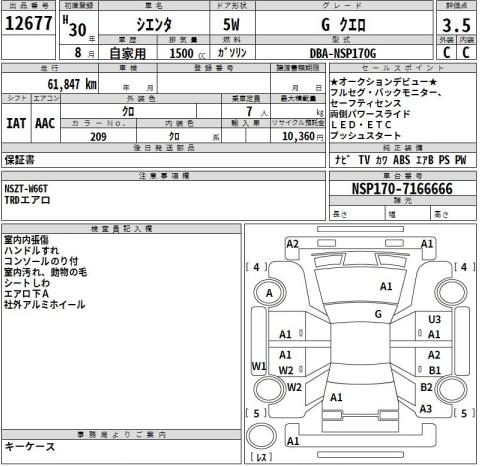Click the grade text G クエロ
The width and height of the screenshot is (480, 466).
[x=343, y=25]
